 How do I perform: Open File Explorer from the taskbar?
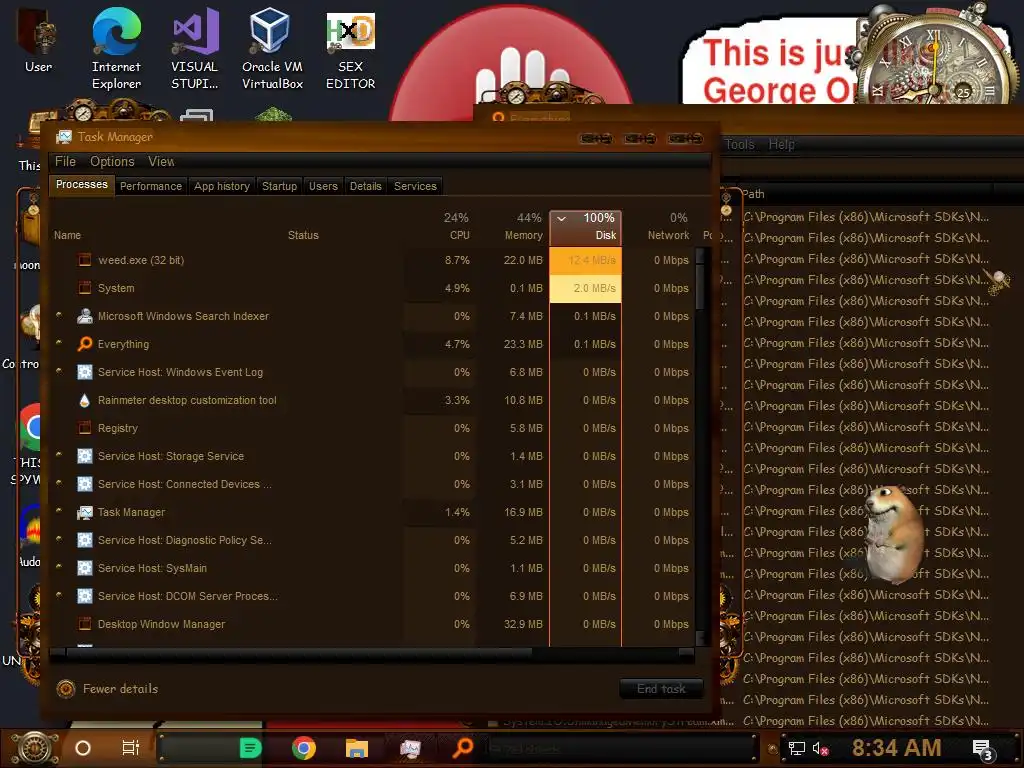357,748
